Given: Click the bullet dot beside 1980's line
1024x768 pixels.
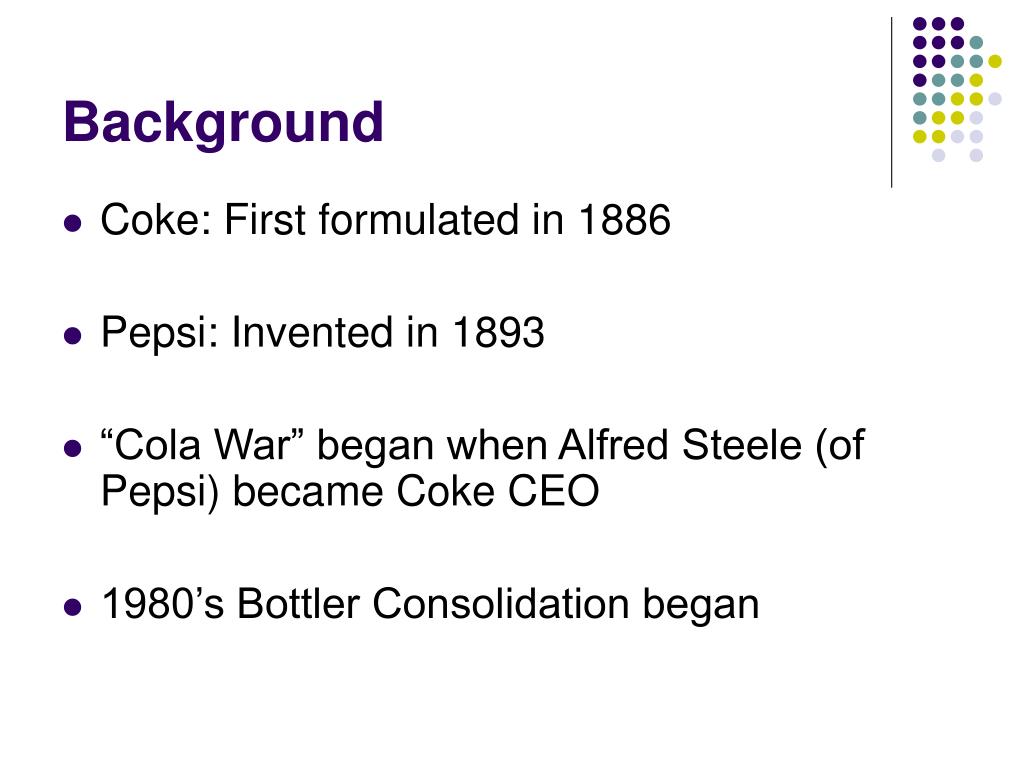Looking at the screenshot, I should tap(72, 607).
